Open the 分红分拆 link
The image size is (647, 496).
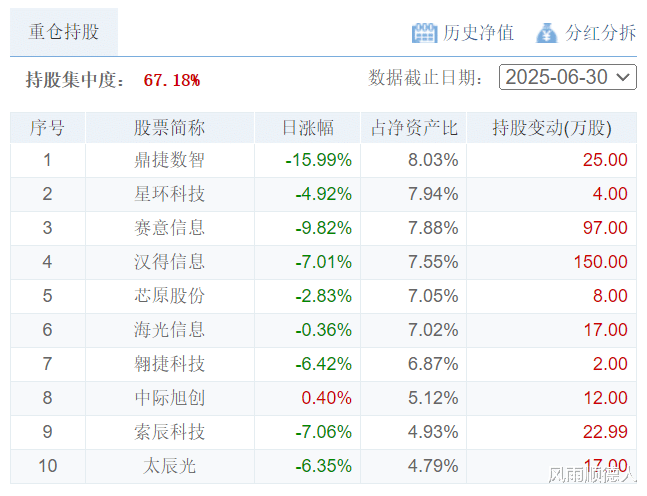[x=601, y=33]
